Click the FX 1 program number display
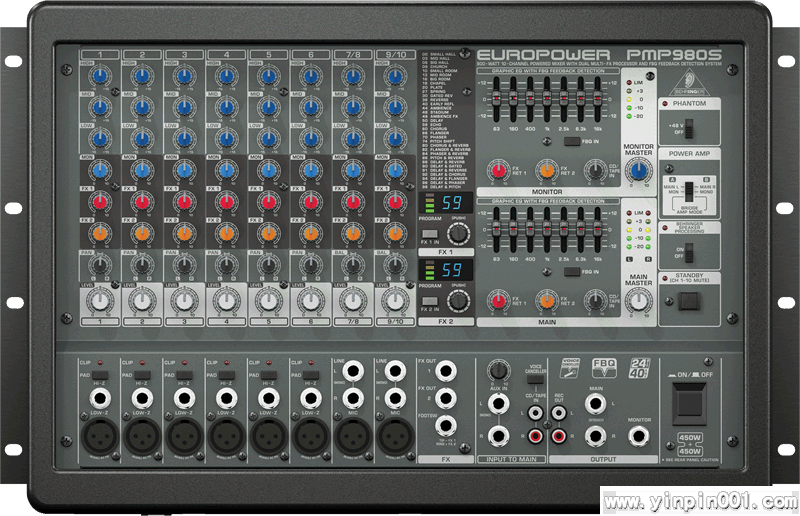Viewport: 800px width, 516px height. [450, 204]
